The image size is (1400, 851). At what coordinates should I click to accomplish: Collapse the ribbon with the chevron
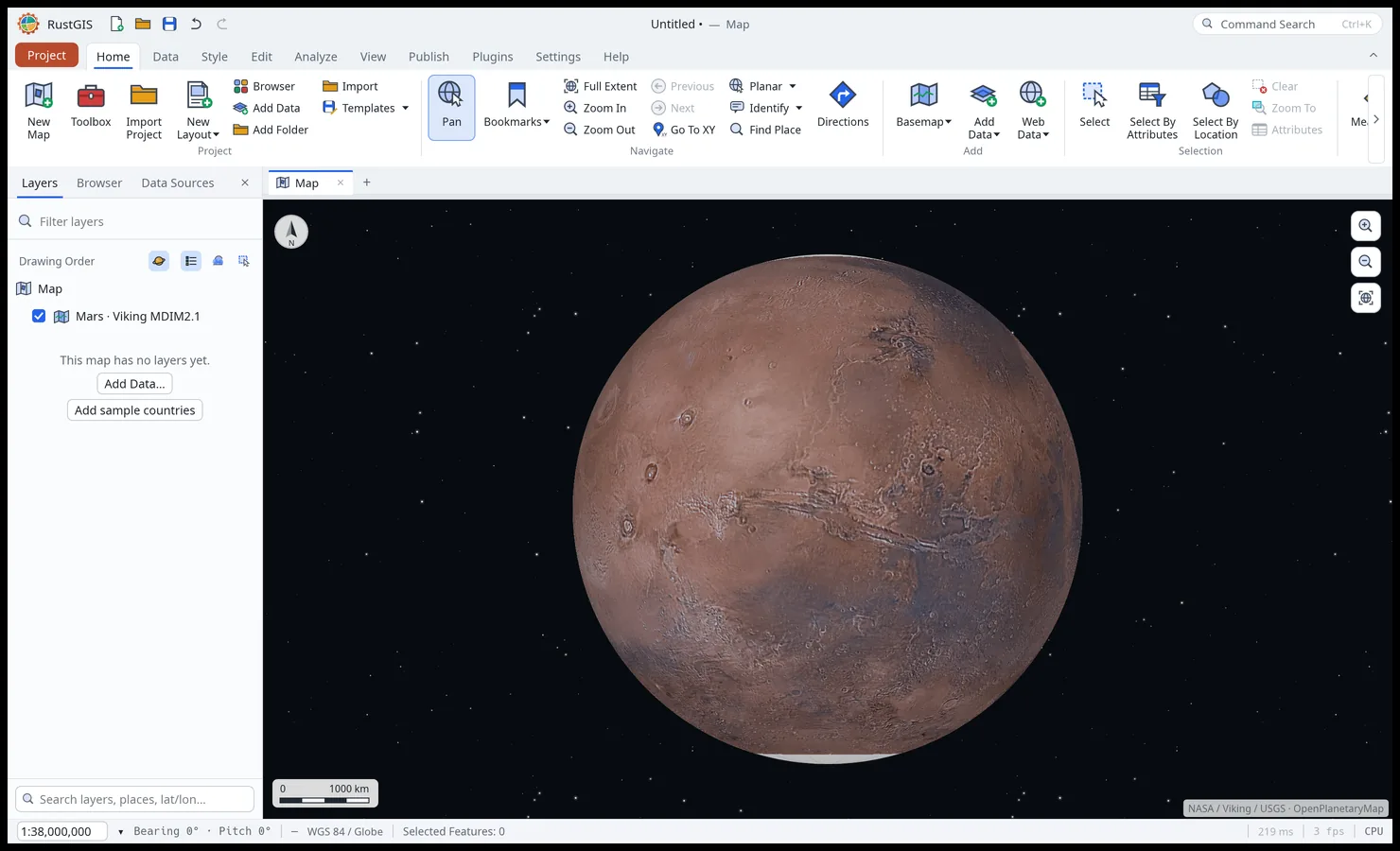tap(1374, 56)
